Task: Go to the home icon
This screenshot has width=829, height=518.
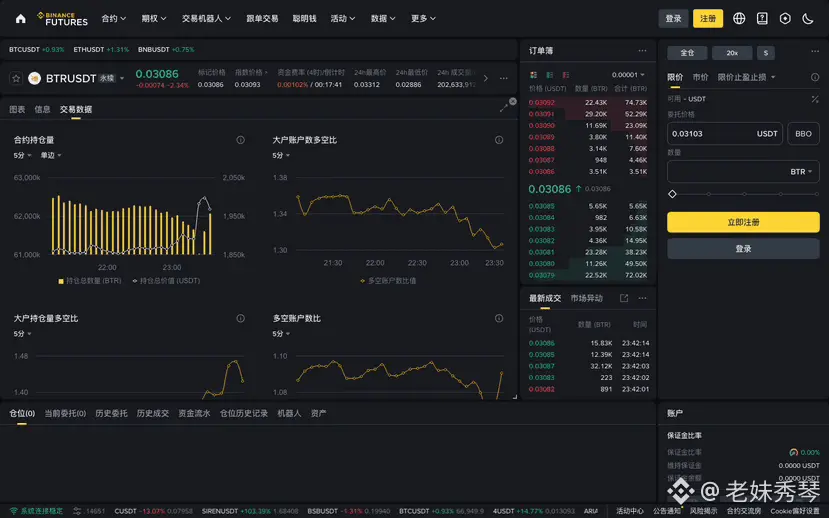Action: pyautogui.click(x=21, y=19)
